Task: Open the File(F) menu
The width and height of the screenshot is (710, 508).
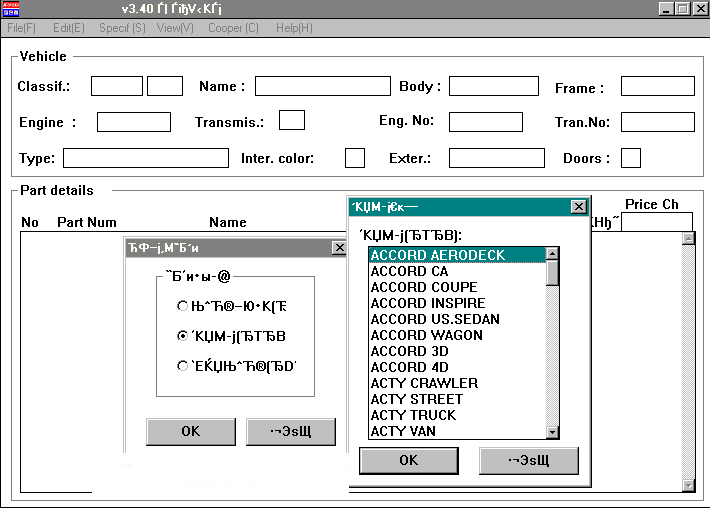Action: [x=21, y=28]
